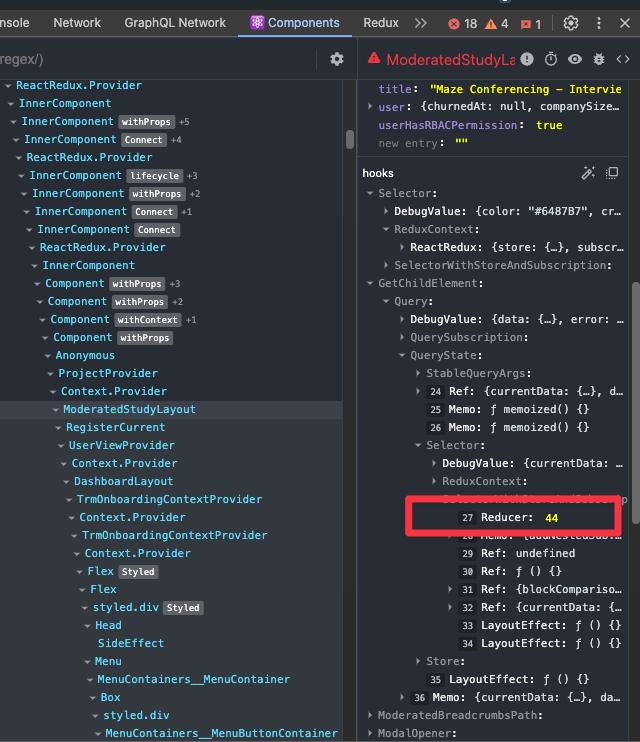This screenshot has width=640, height=742.
Task: Click the 27 Reducer value 44
Action: pos(551,518)
